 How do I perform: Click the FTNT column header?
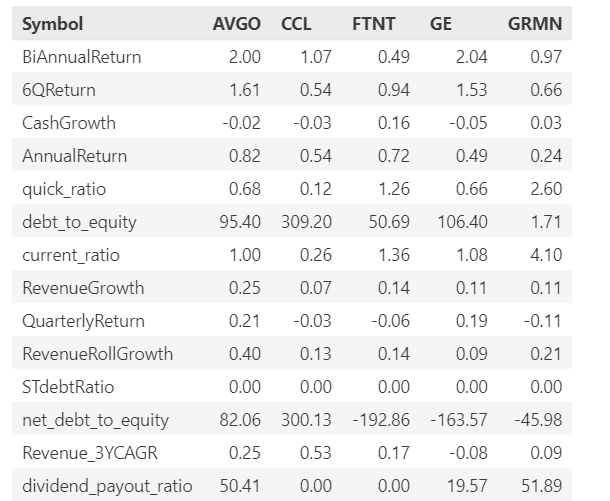tap(373, 24)
